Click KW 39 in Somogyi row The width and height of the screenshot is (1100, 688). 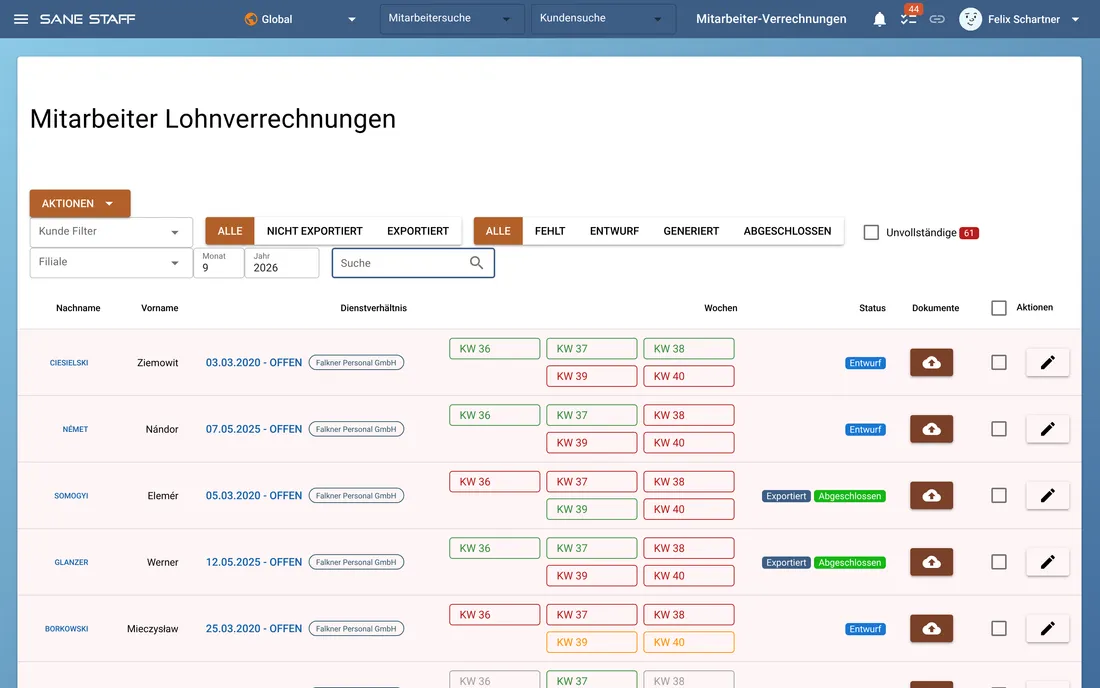tap(591, 509)
